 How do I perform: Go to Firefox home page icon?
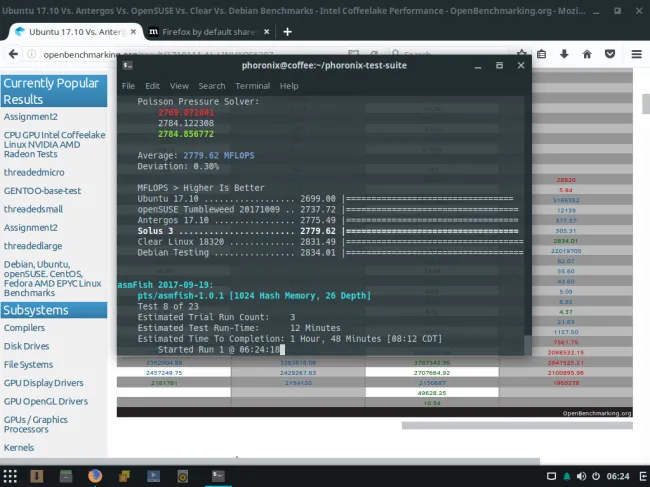click(x=587, y=54)
